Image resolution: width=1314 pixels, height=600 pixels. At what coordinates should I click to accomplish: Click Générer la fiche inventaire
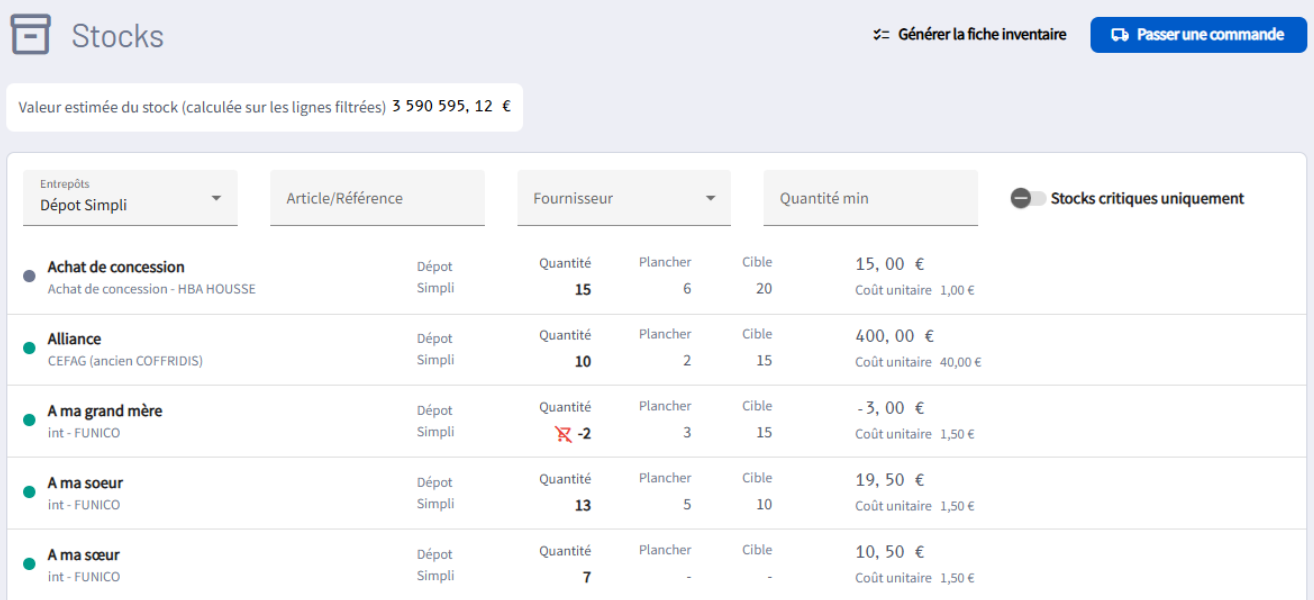pos(982,35)
